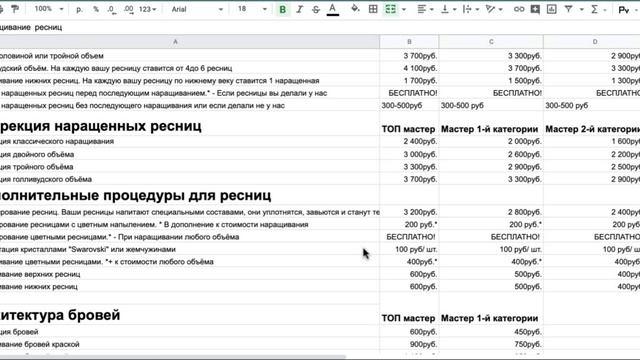This screenshot has width=640, height=360.
Task: Open text rotation dropdown
Action: [494, 9]
